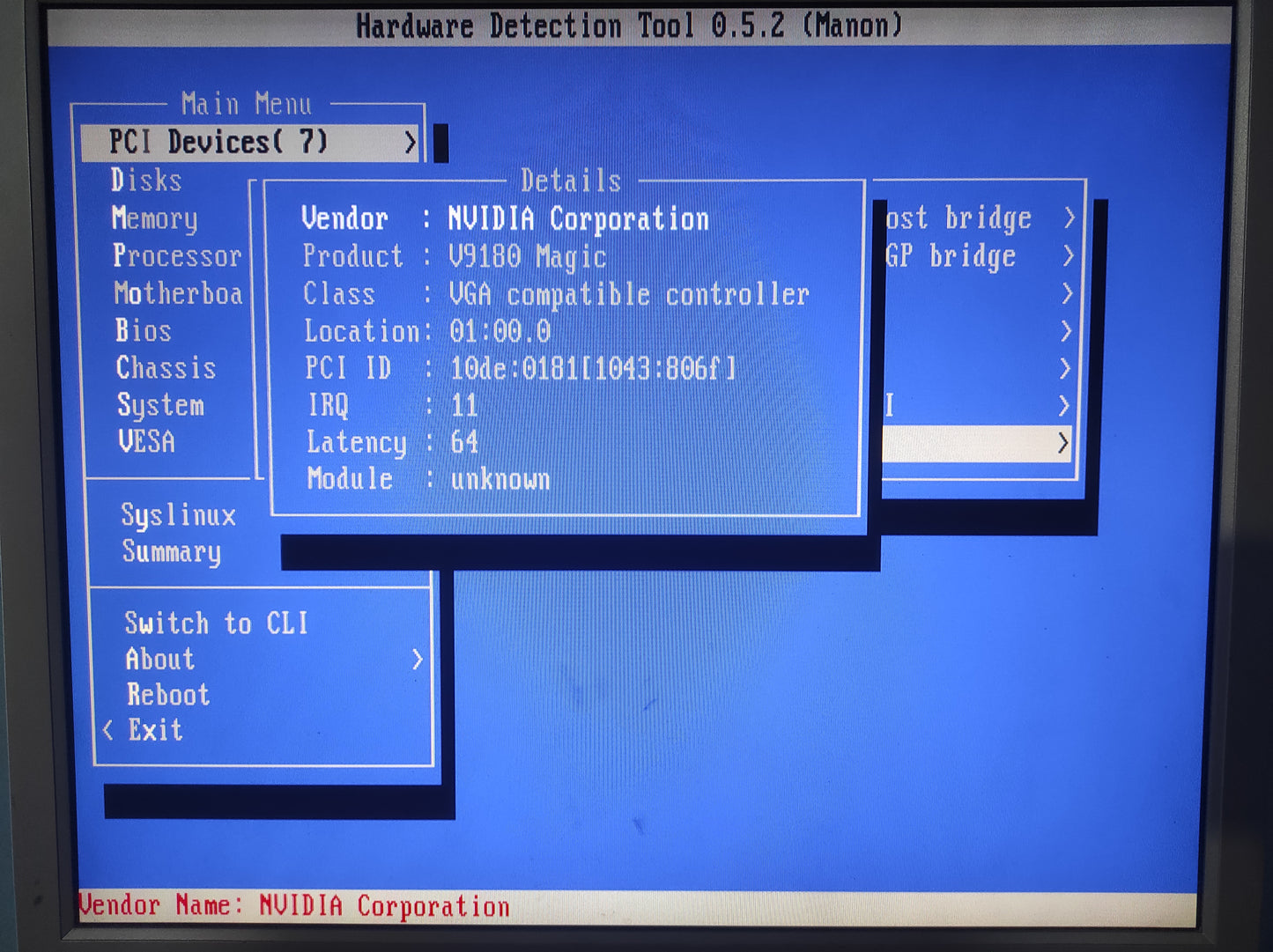Open the System menu entry
Viewport: 1273px width, 952px height.
160,405
